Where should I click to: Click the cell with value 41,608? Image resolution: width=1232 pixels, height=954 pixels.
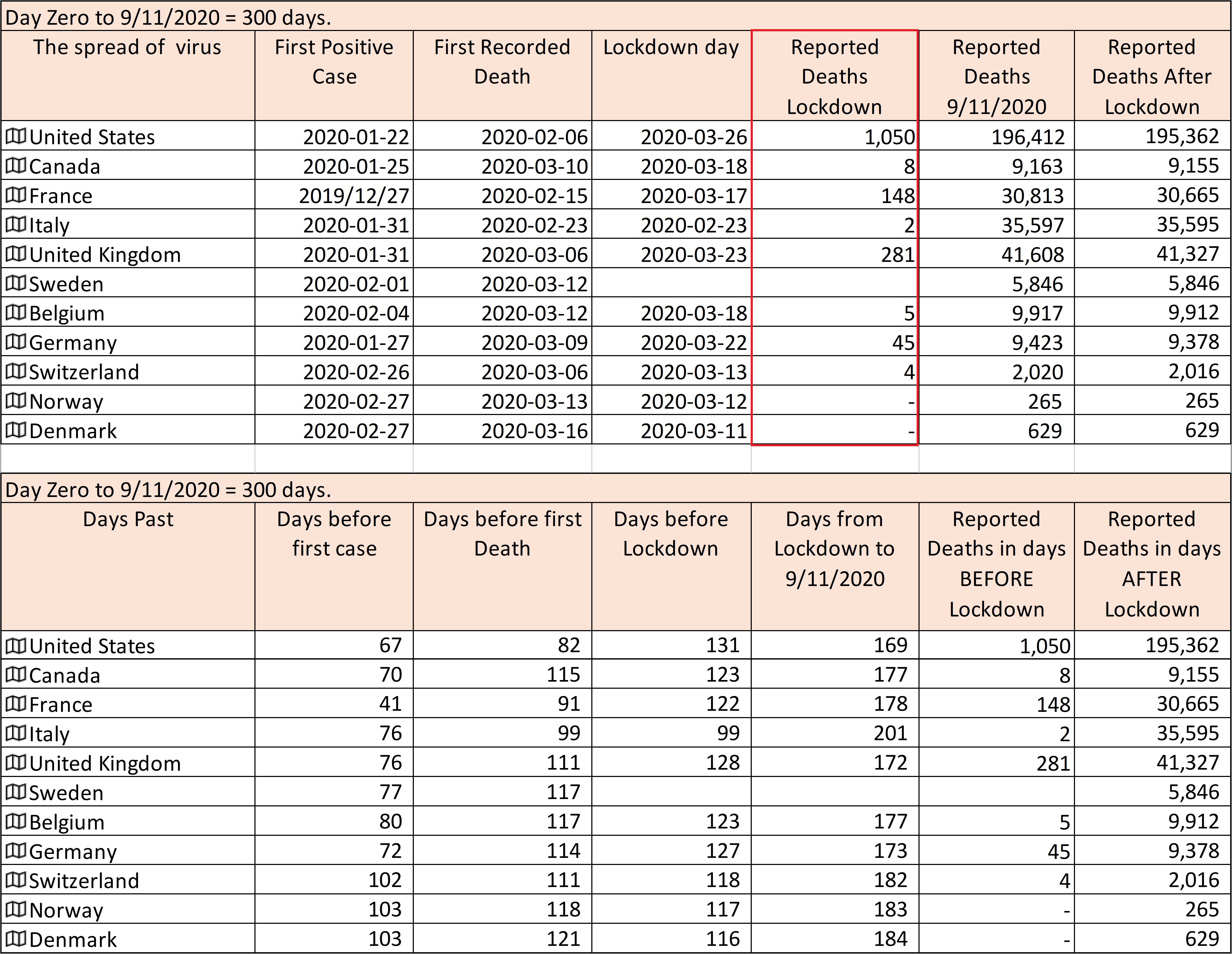[997, 253]
